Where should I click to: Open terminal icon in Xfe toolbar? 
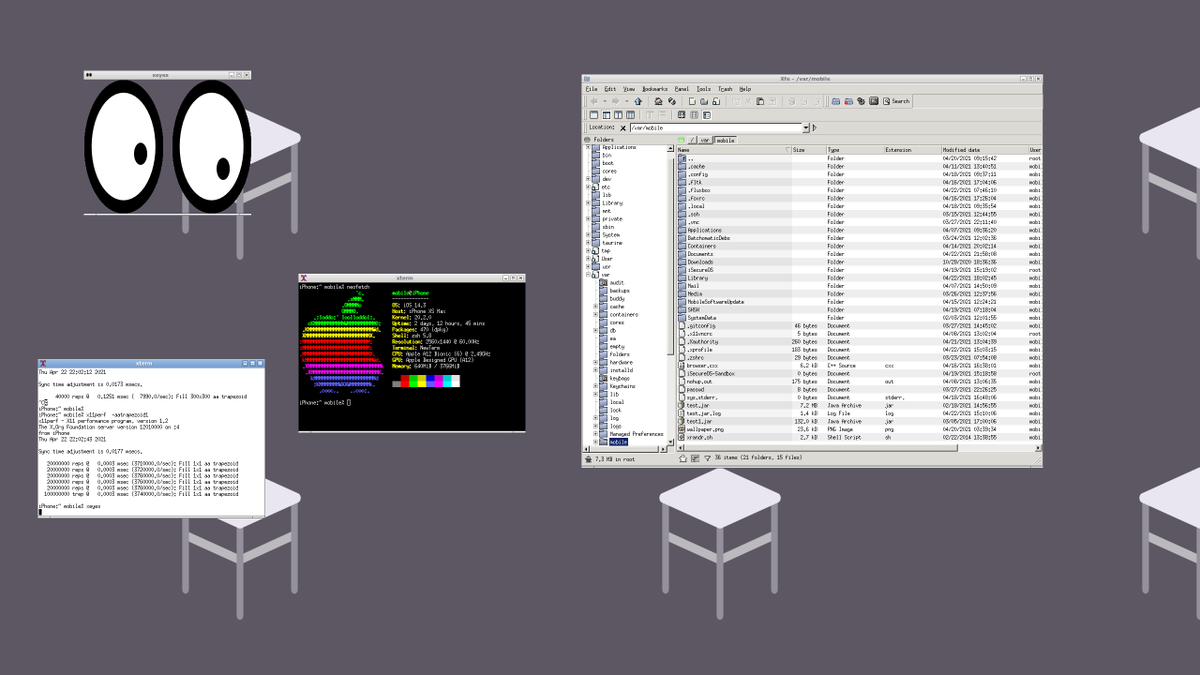[x=874, y=101]
